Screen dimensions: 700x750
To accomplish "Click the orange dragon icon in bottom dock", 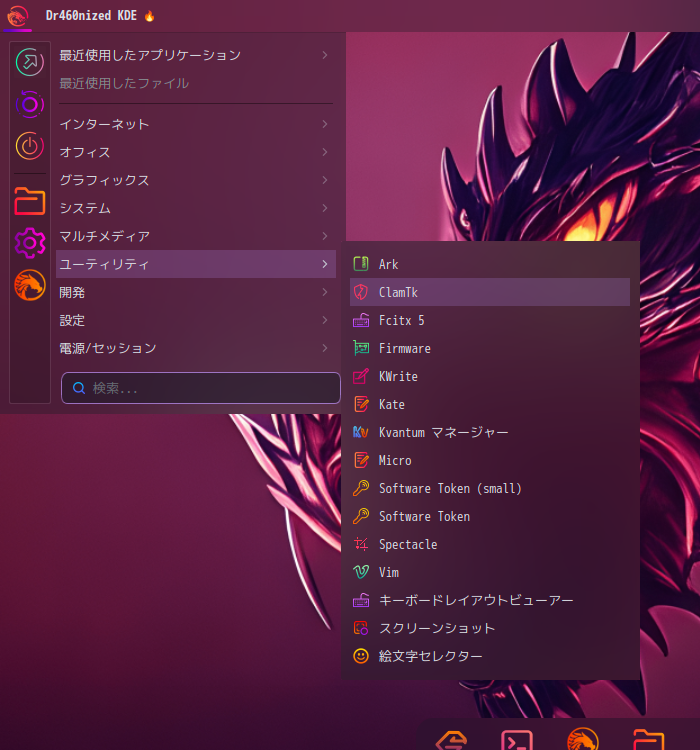I will point(582,739).
